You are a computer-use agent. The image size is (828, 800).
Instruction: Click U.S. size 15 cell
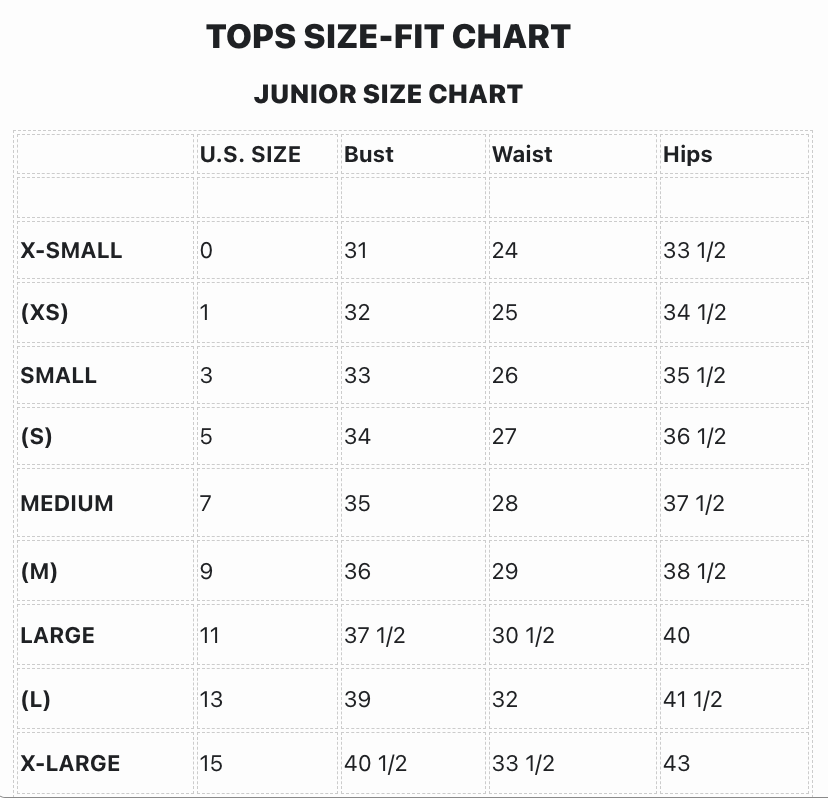211,763
